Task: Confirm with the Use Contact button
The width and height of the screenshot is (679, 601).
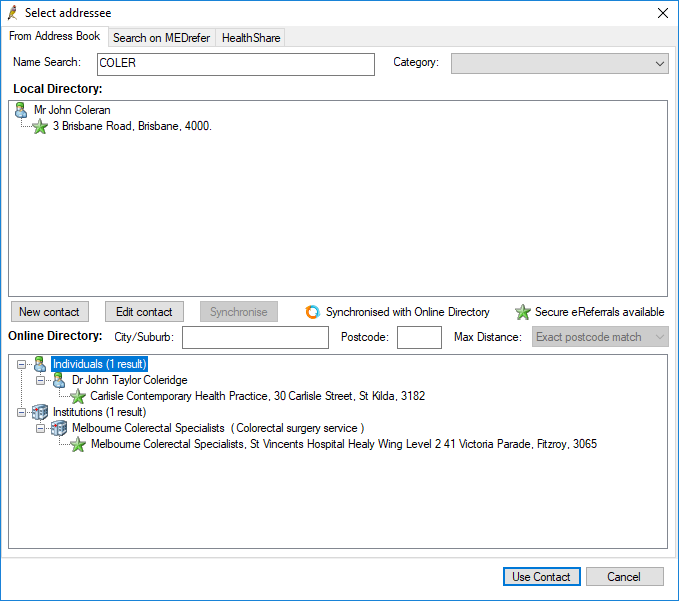Action: point(541,577)
